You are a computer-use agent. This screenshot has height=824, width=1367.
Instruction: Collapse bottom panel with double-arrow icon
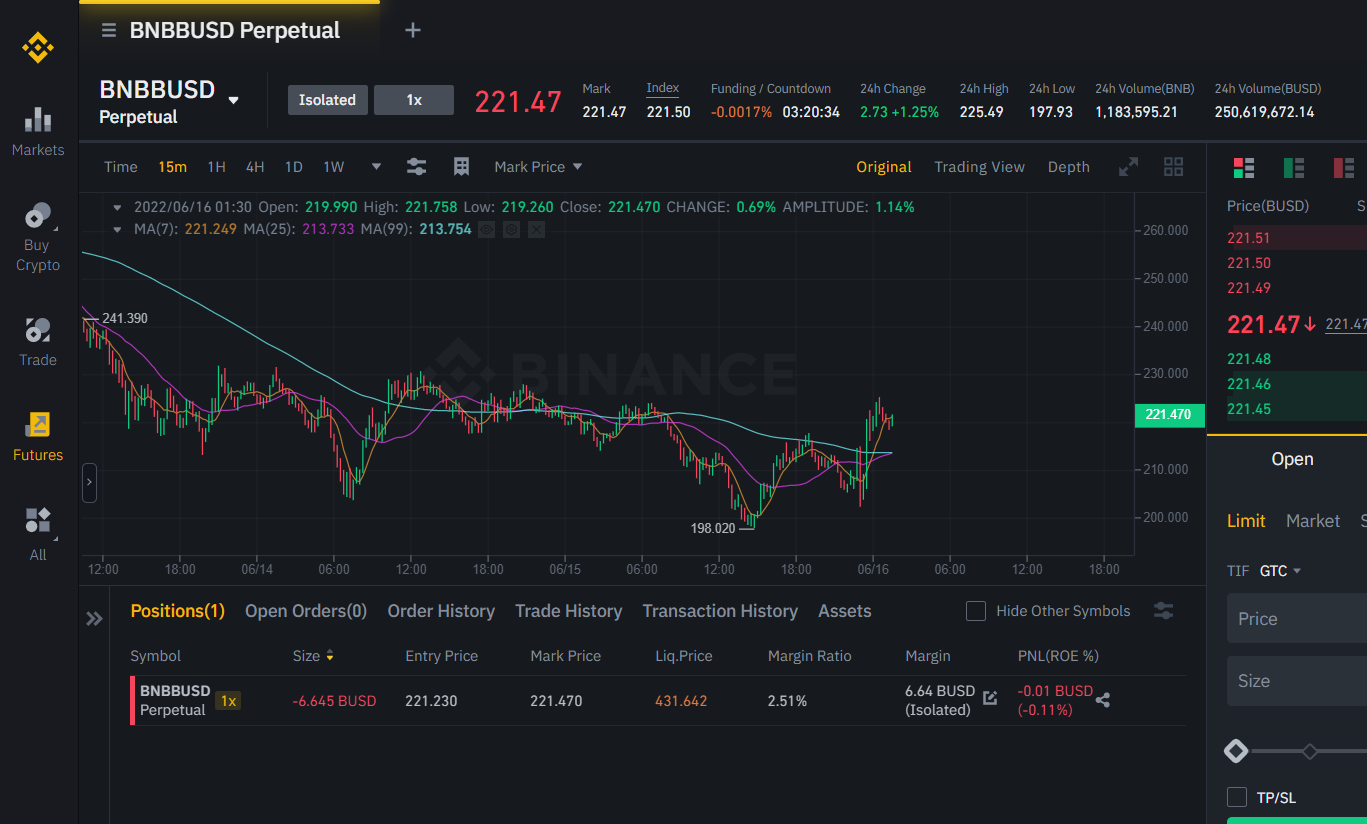click(x=94, y=619)
